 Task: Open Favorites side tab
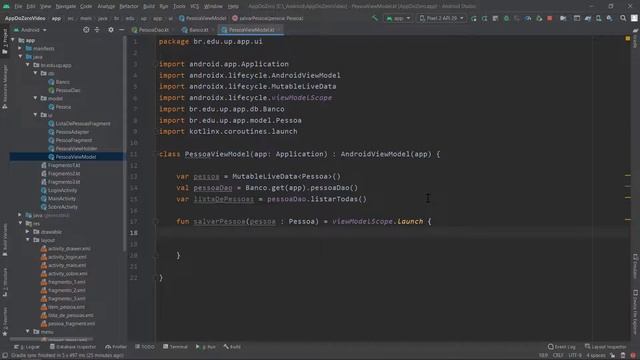5,322
